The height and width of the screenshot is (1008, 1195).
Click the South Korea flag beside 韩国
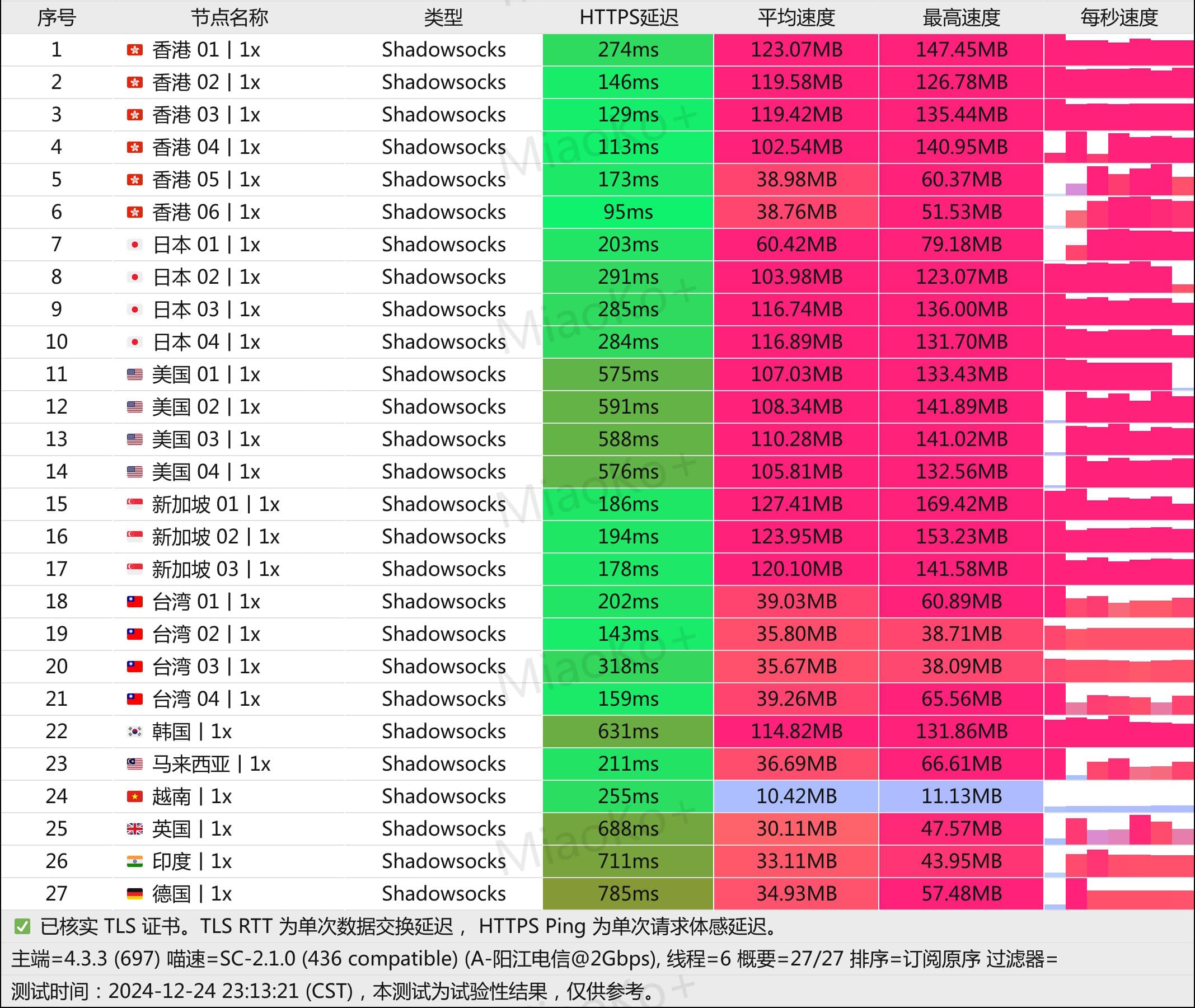click(134, 732)
